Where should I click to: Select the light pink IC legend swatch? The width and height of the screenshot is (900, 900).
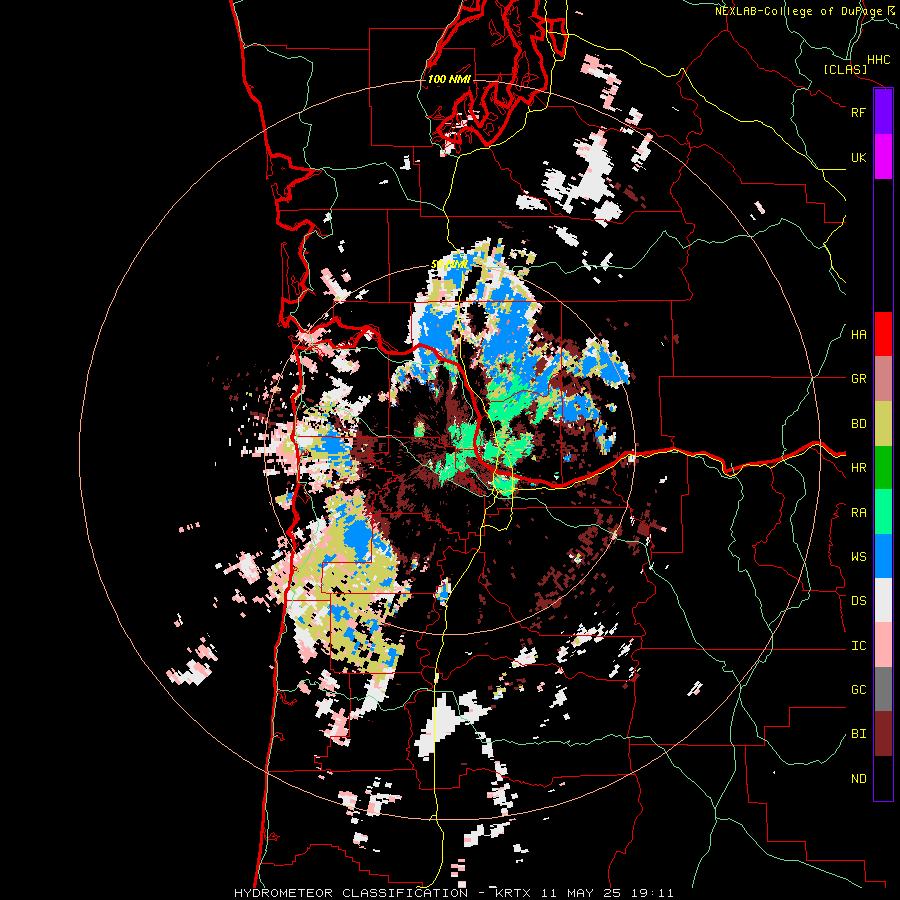pos(883,645)
